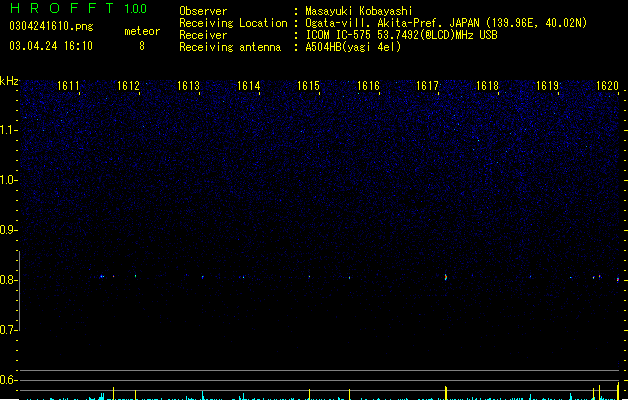Click the 1620 time label

tap(607, 86)
